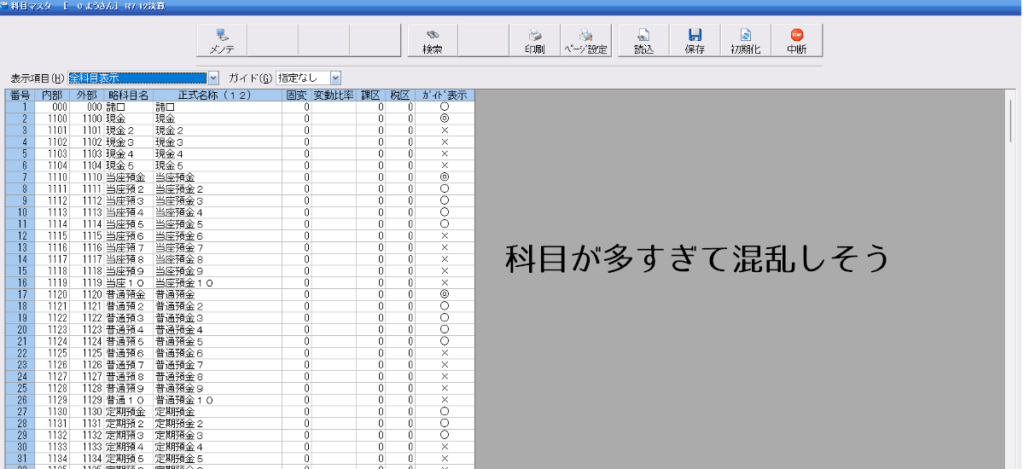Toggle guide display mark for 現金2 row

tap(443, 130)
